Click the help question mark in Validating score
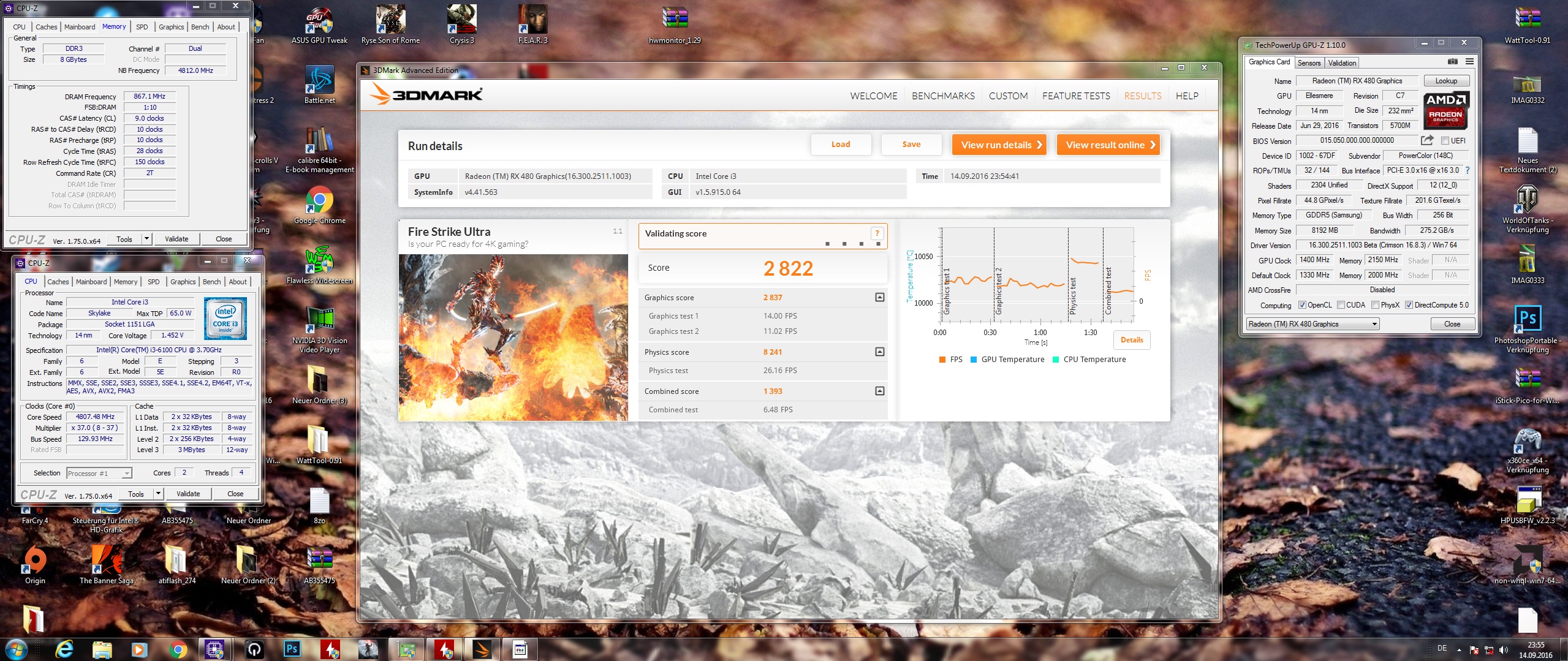 [x=877, y=233]
